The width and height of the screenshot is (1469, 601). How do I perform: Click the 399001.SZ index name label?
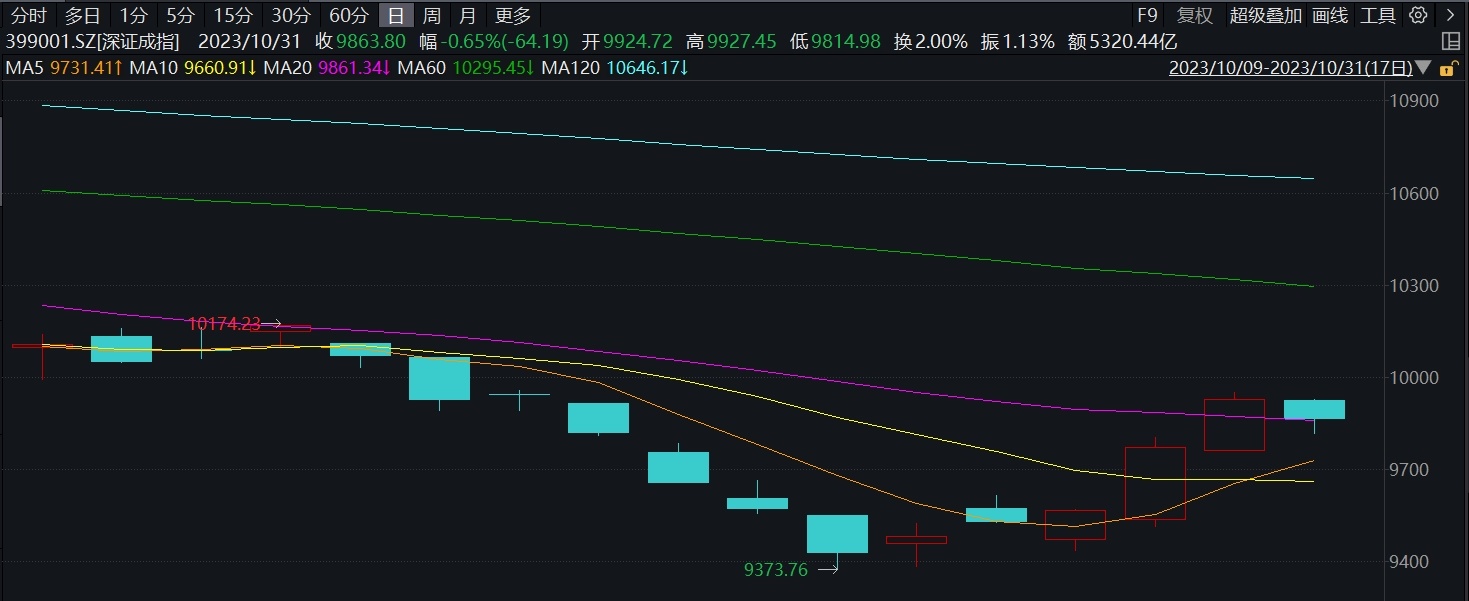pos(92,41)
